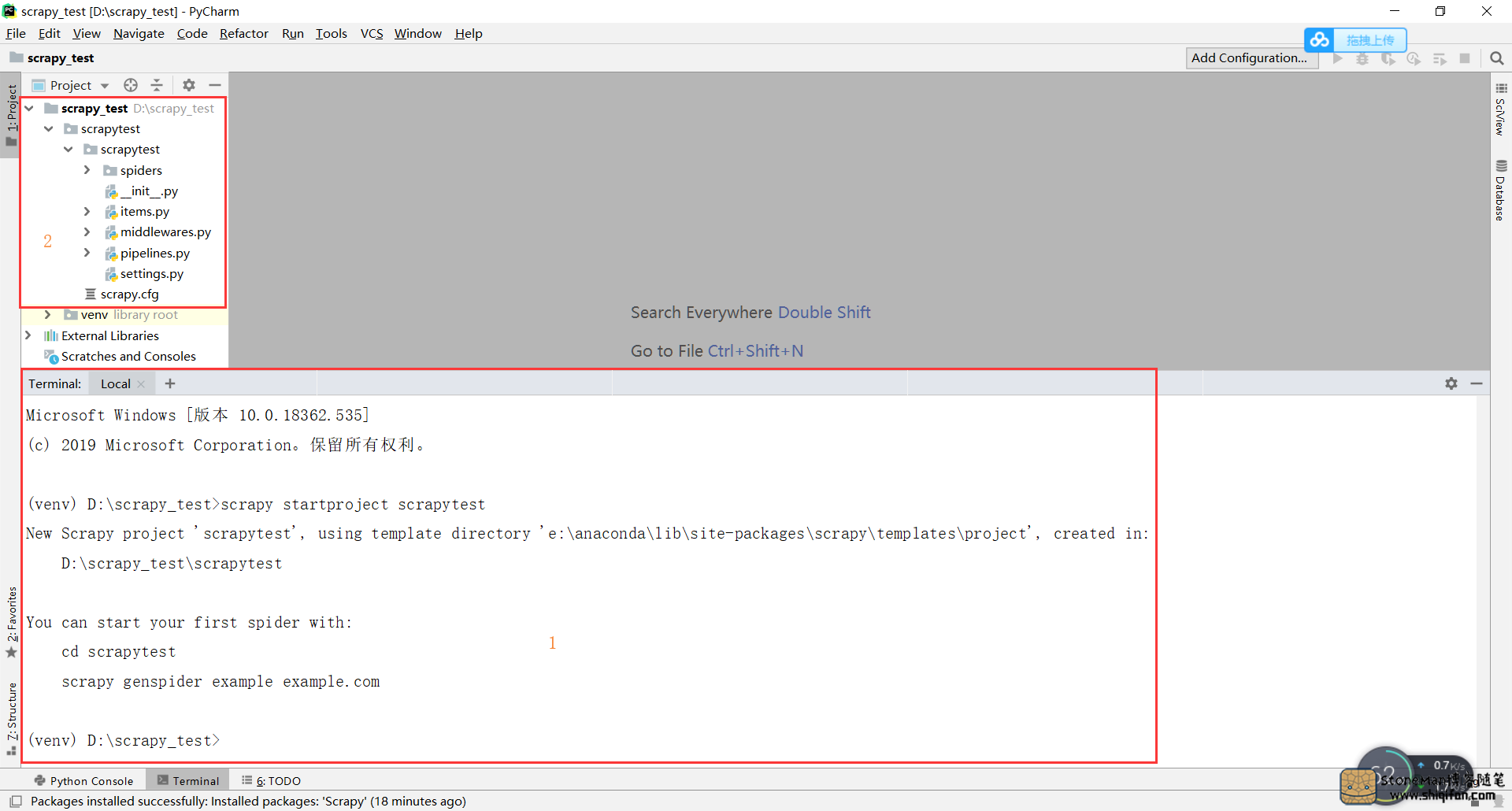Click Add Configuration button
Image resolution: width=1512 pixels, height=811 pixels.
coord(1251,58)
